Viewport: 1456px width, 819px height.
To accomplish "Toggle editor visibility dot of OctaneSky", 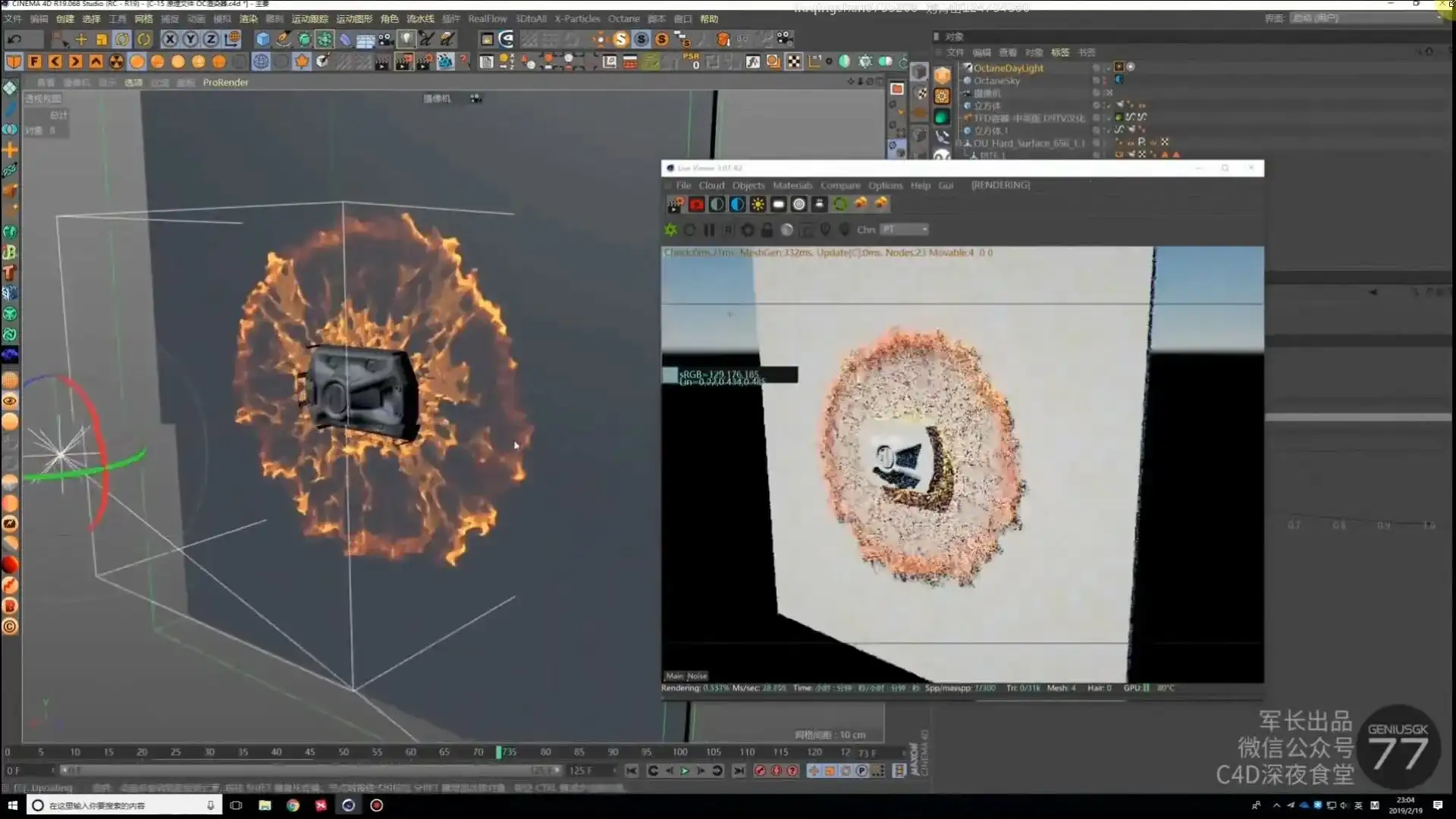I will point(1097,80).
